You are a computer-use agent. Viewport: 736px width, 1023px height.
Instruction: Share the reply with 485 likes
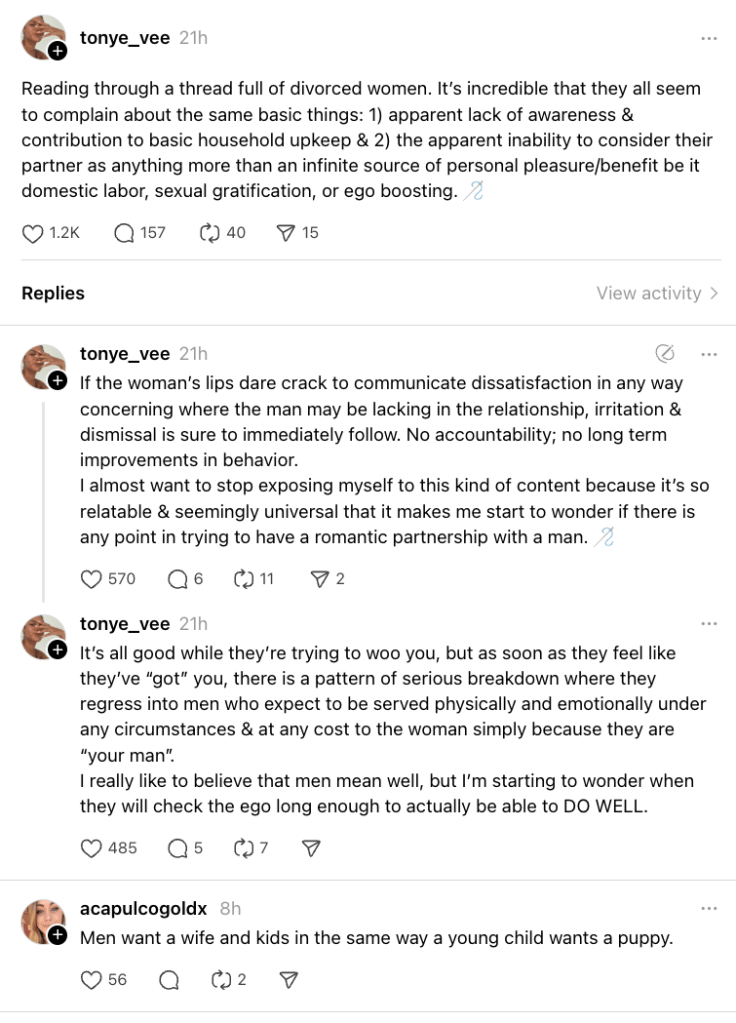click(x=311, y=848)
